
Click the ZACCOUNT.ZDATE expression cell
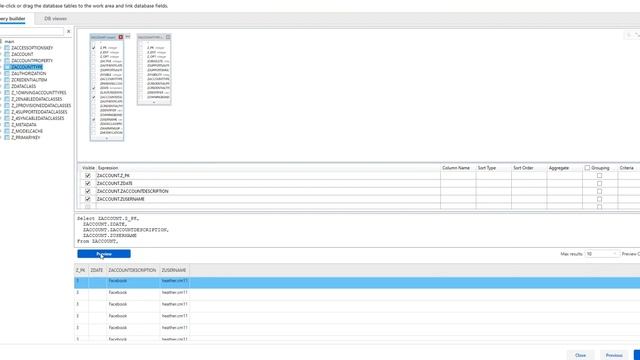(x=268, y=183)
